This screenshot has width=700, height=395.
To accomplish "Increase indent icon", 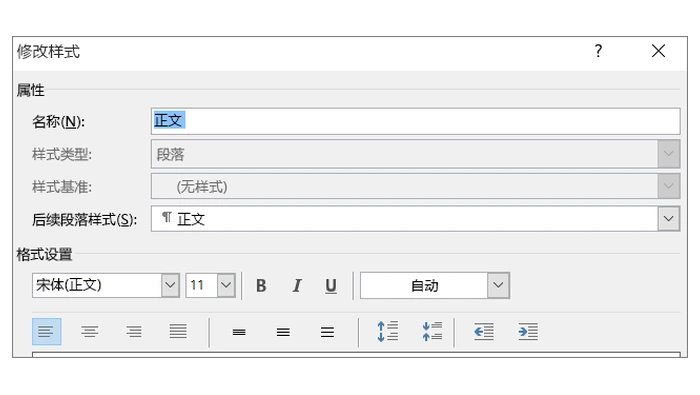I will coord(528,332).
